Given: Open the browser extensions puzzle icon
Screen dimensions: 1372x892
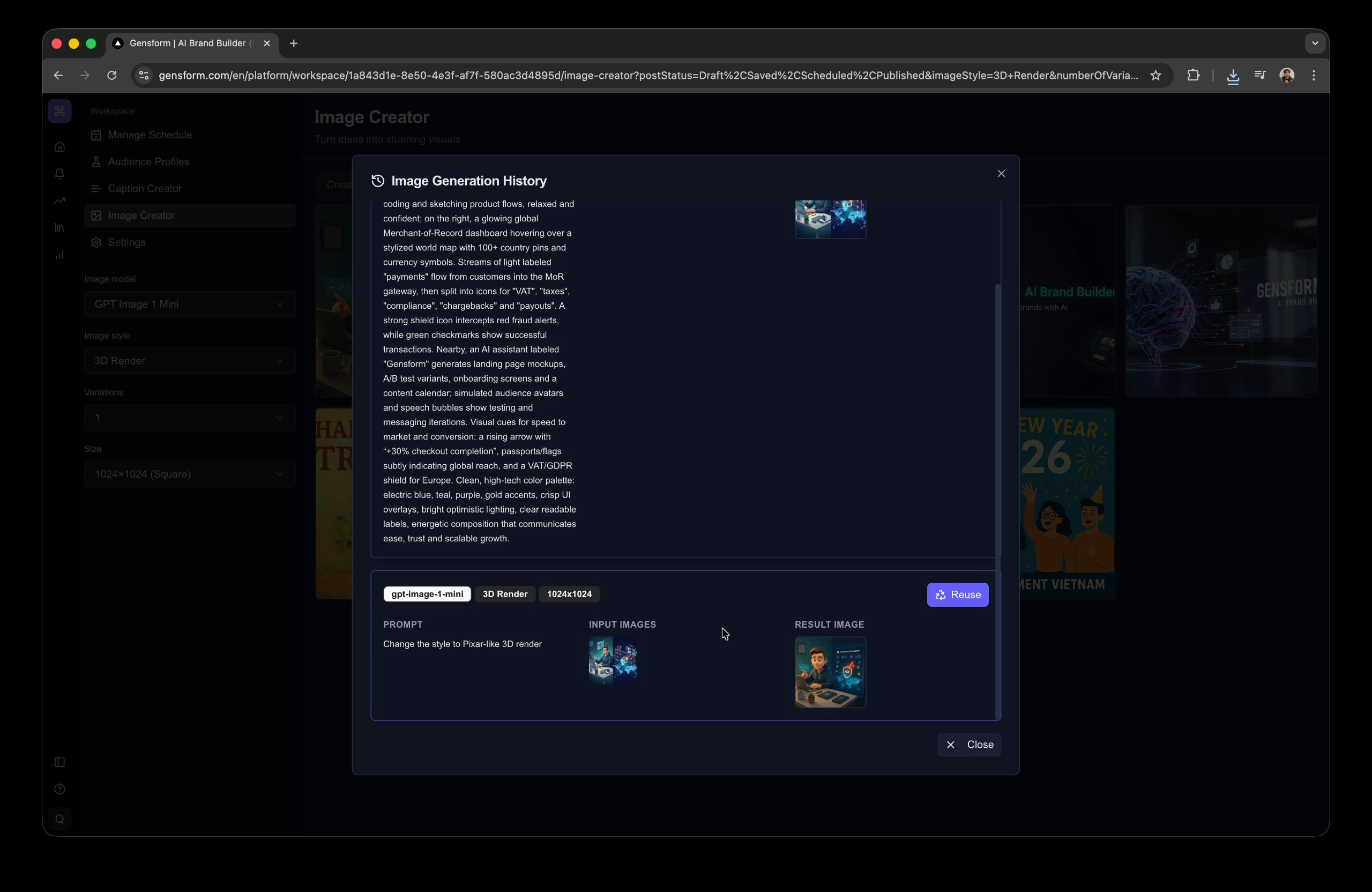Looking at the screenshot, I should click(x=1194, y=75).
